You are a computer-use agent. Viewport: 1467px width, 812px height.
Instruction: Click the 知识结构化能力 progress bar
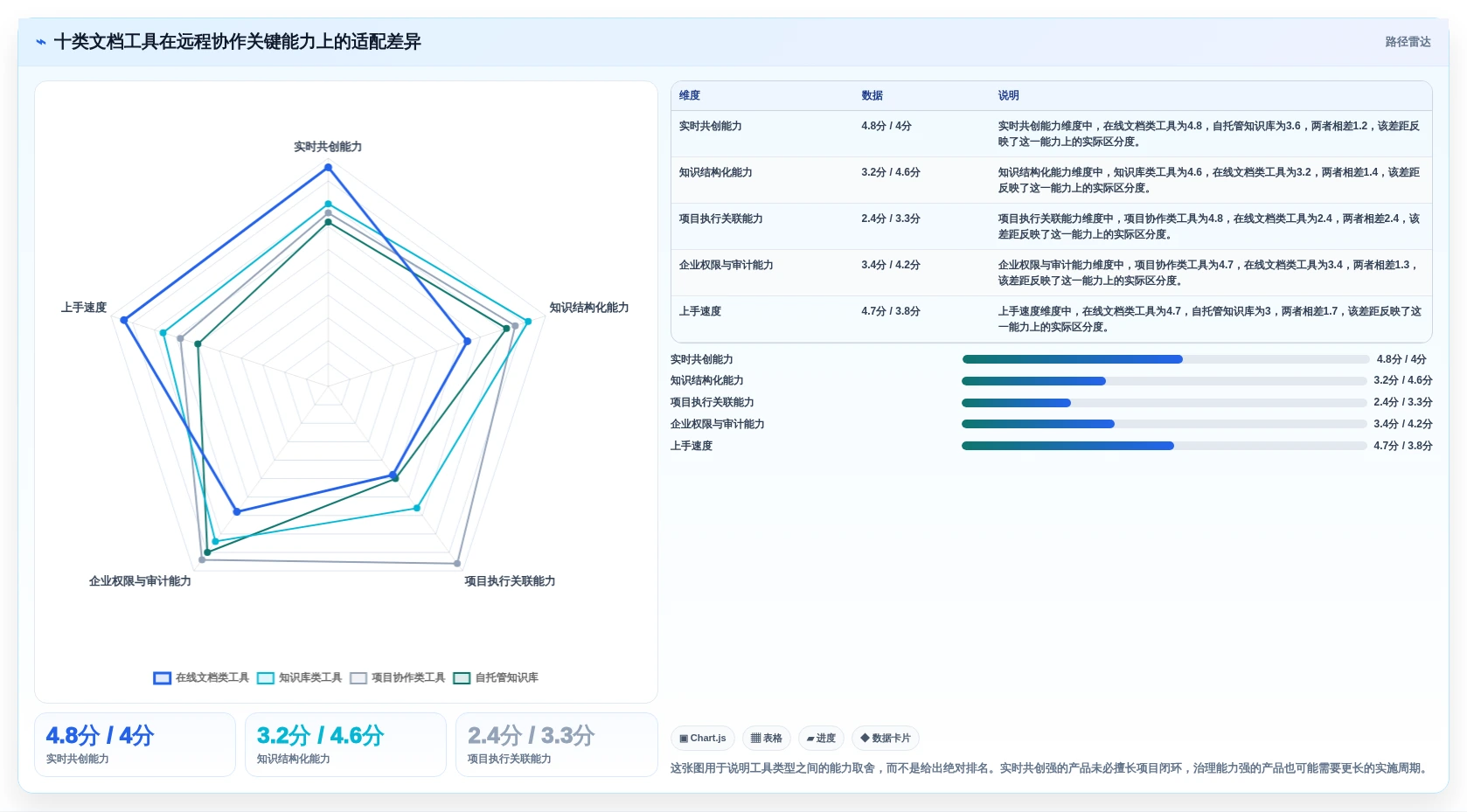click(x=1164, y=381)
